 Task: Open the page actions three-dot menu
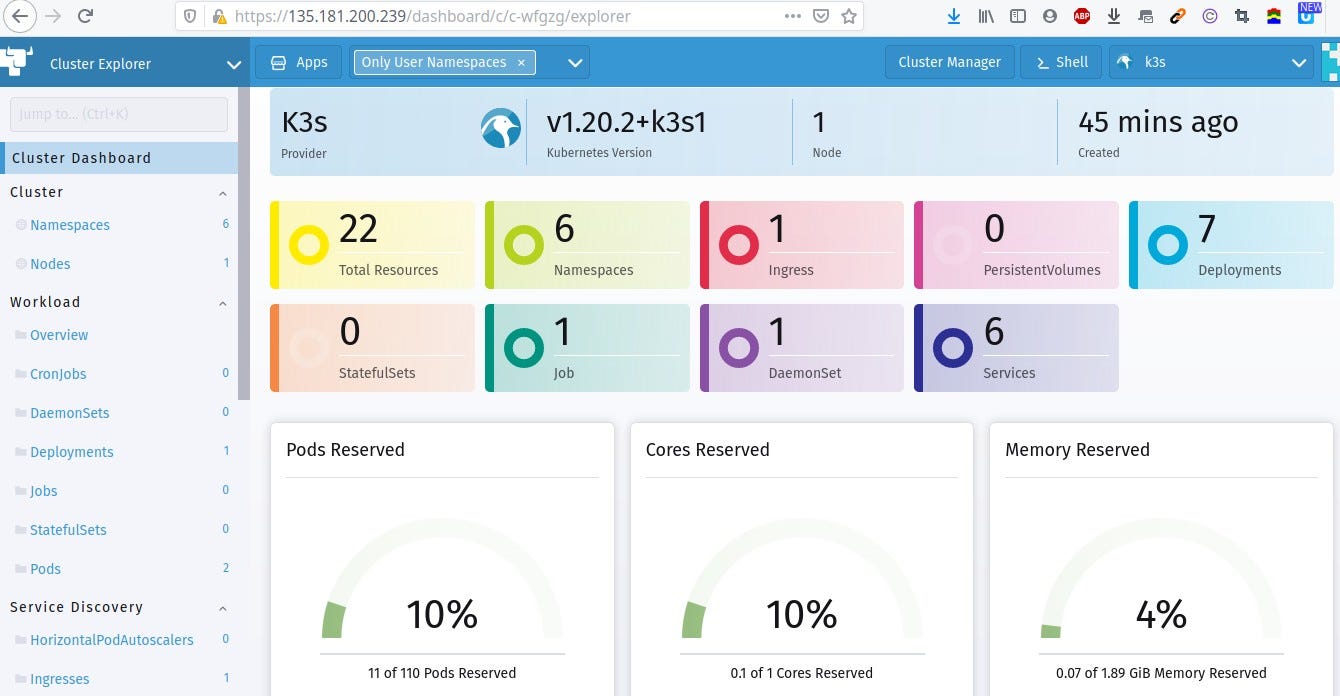792,16
